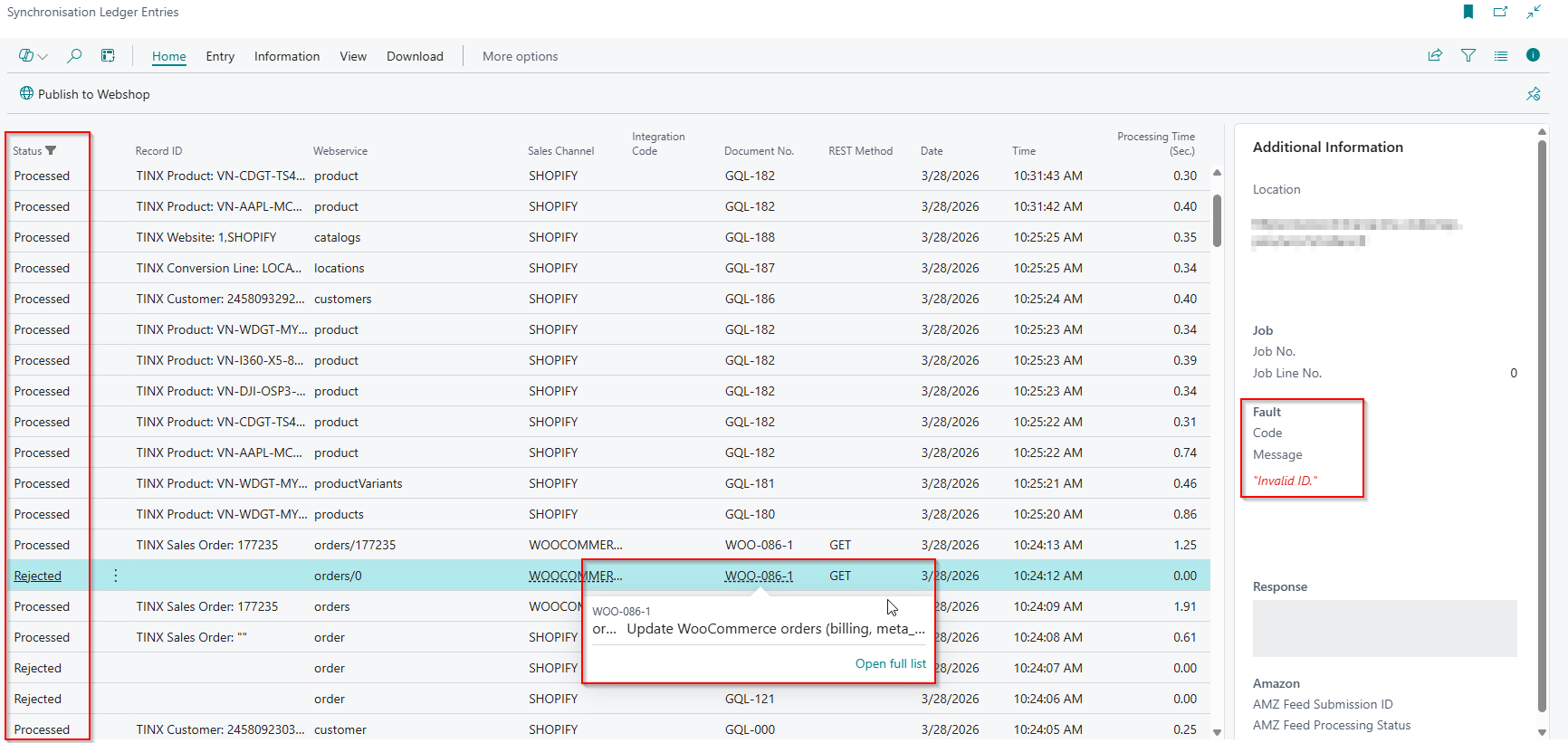Click the Webservice column header
This screenshot has width=1568, height=743.
(x=340, y=151)
